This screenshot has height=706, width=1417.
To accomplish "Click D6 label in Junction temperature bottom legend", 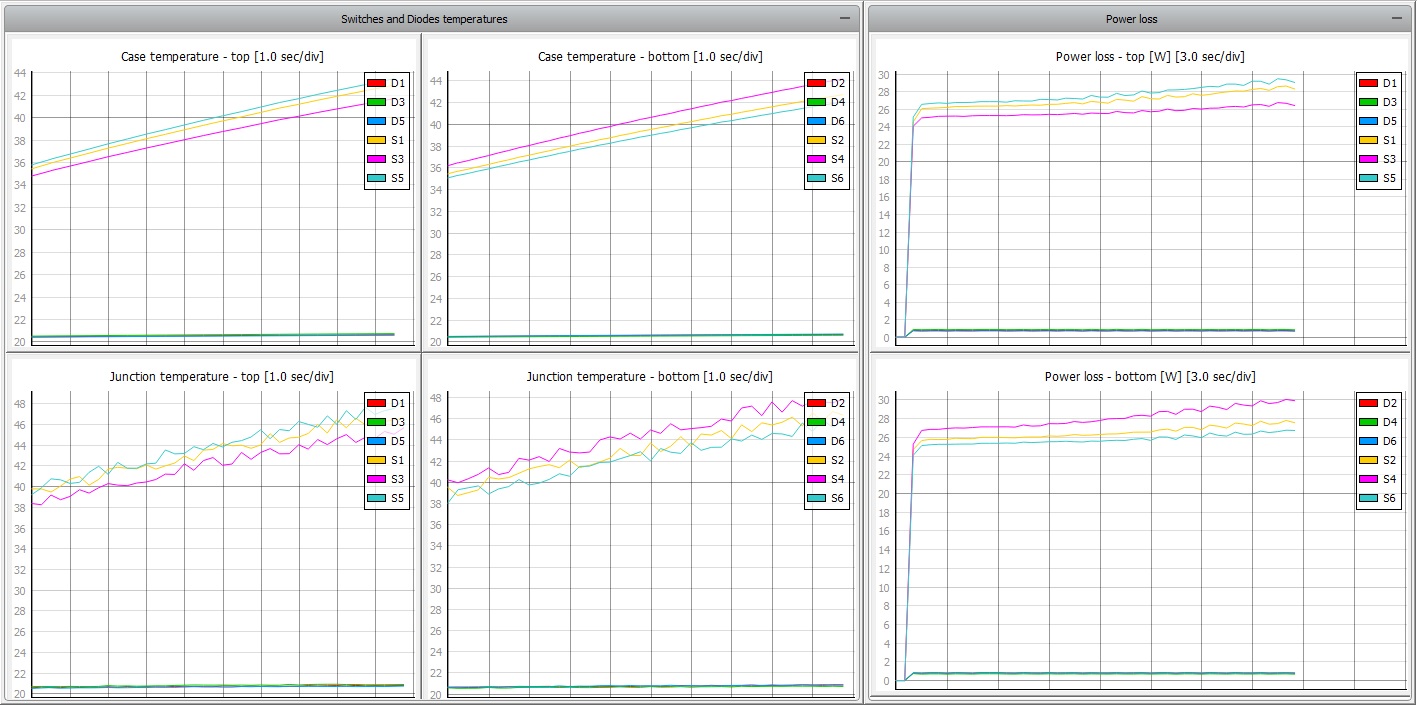I will 838,441.
